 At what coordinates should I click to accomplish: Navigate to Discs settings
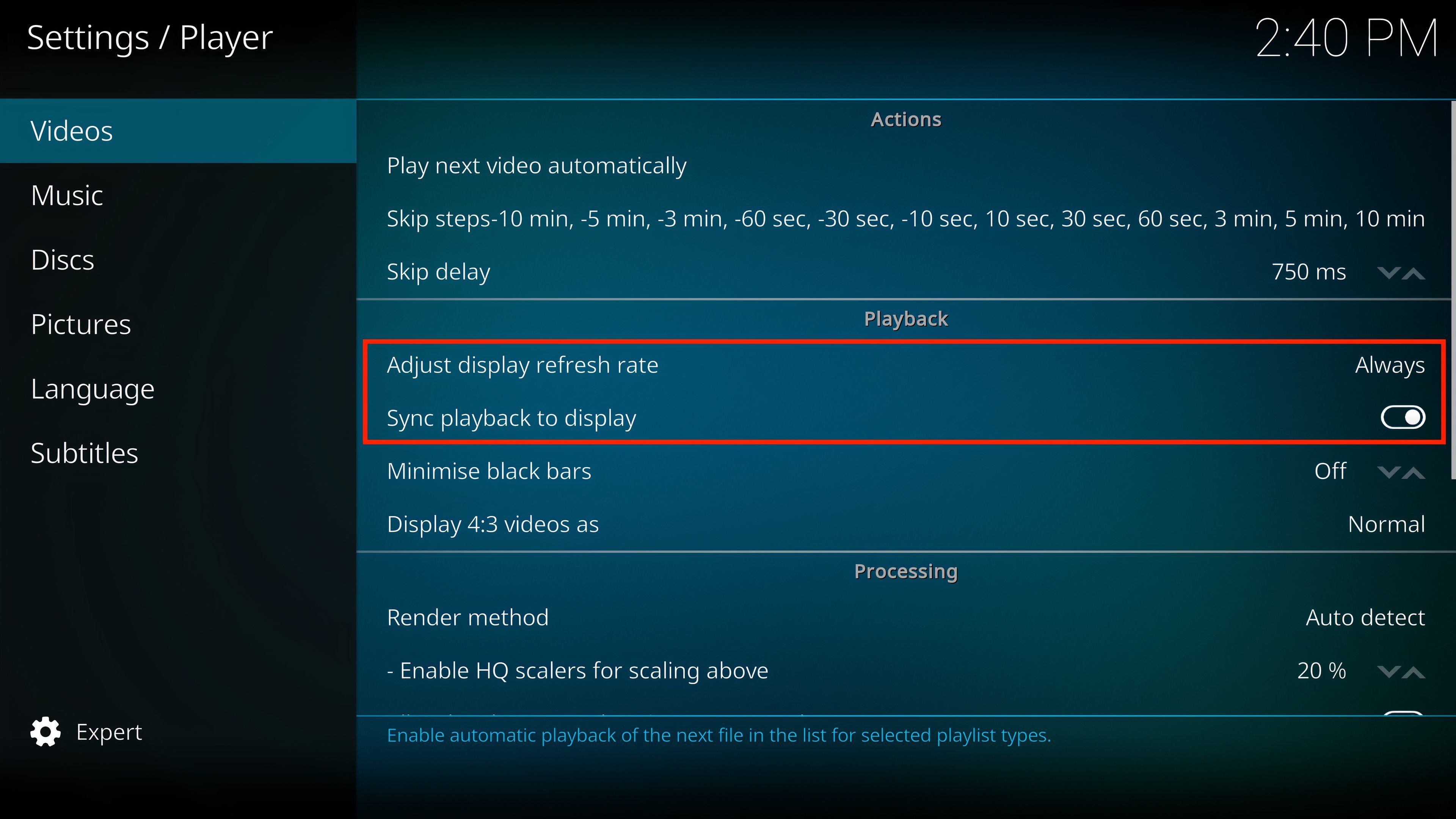(63, 259)
